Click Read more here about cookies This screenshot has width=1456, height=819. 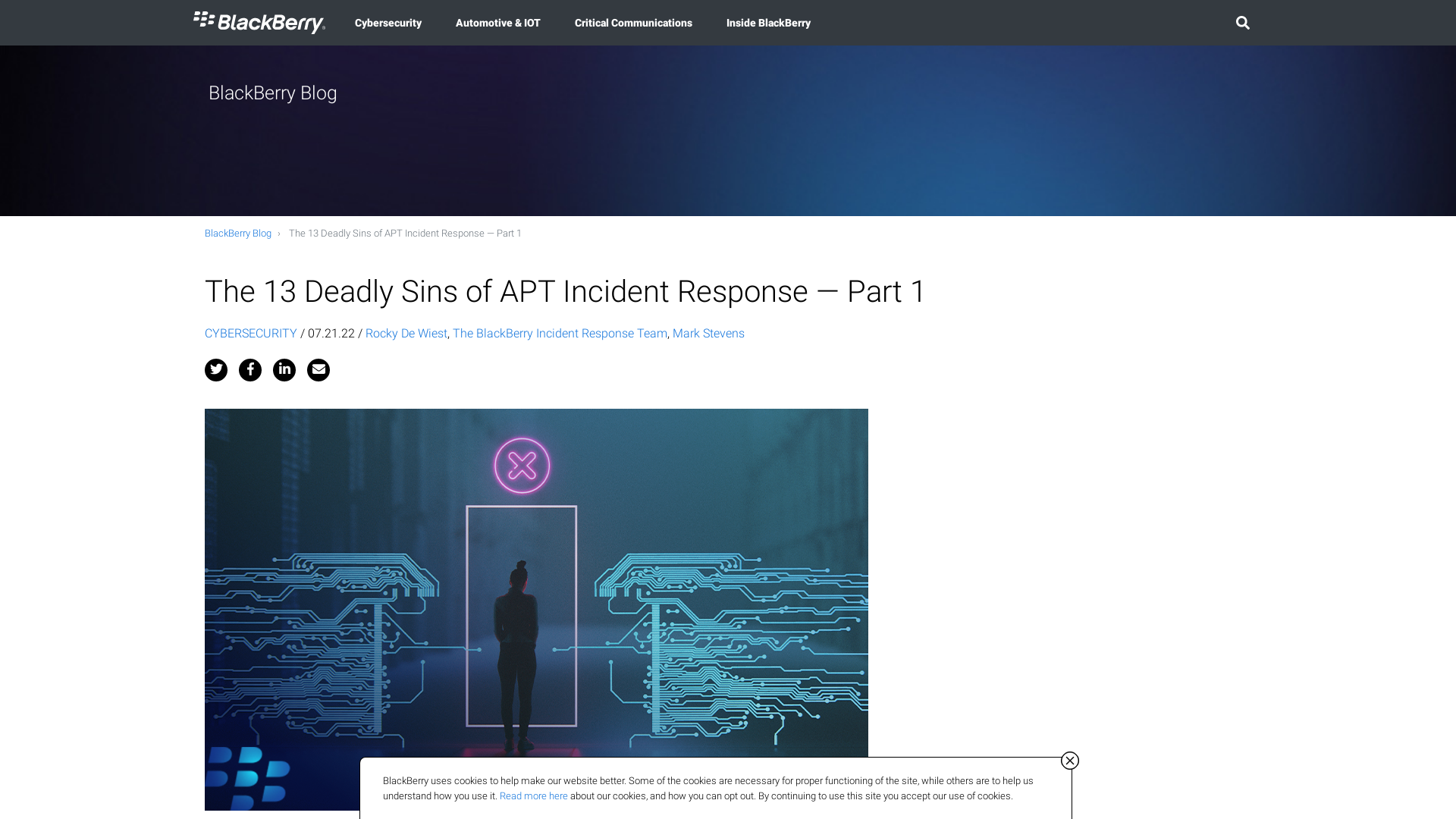coord(533,796)
